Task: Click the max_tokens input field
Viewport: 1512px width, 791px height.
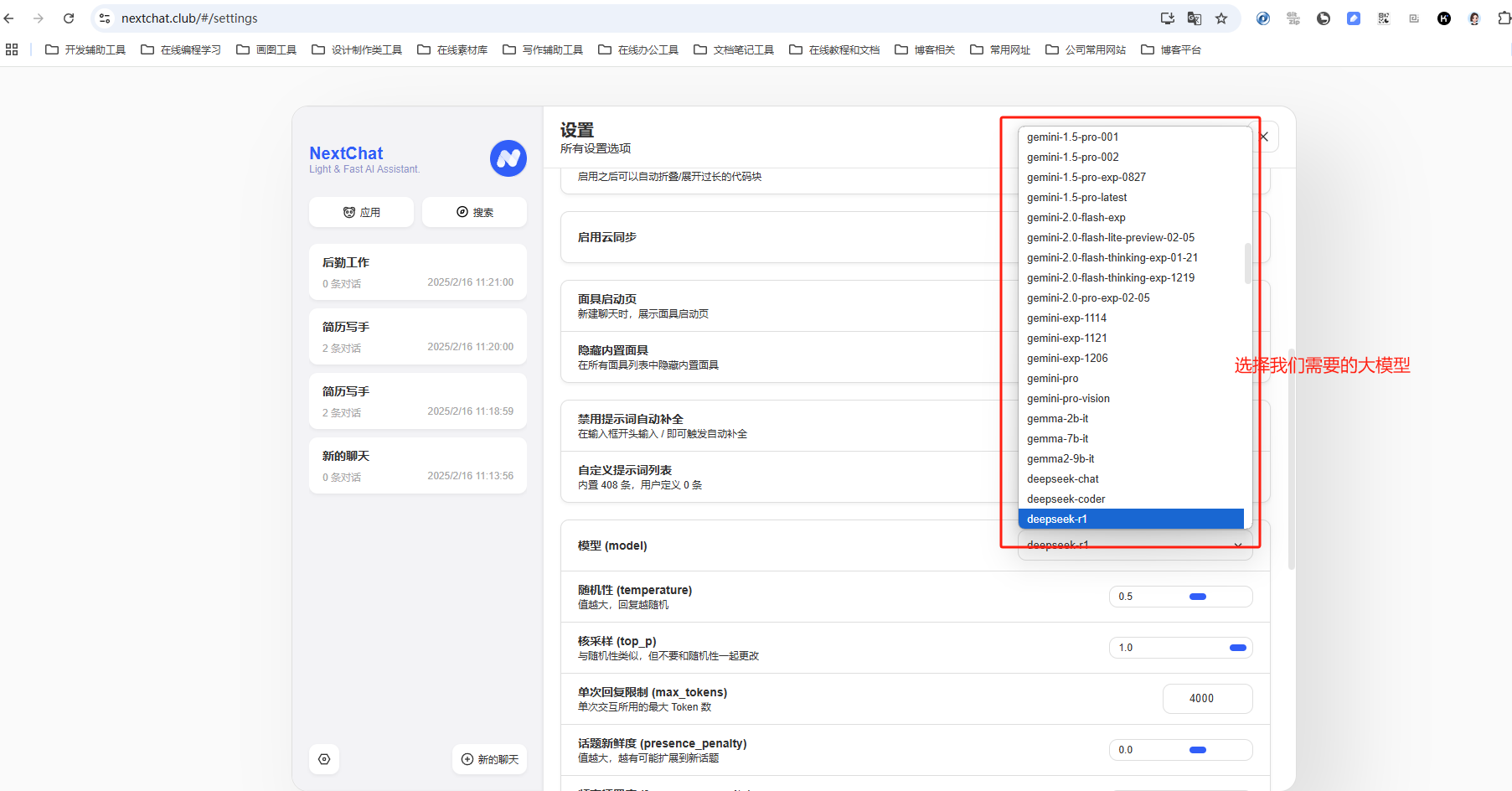Action: (x=1207, y=699)
